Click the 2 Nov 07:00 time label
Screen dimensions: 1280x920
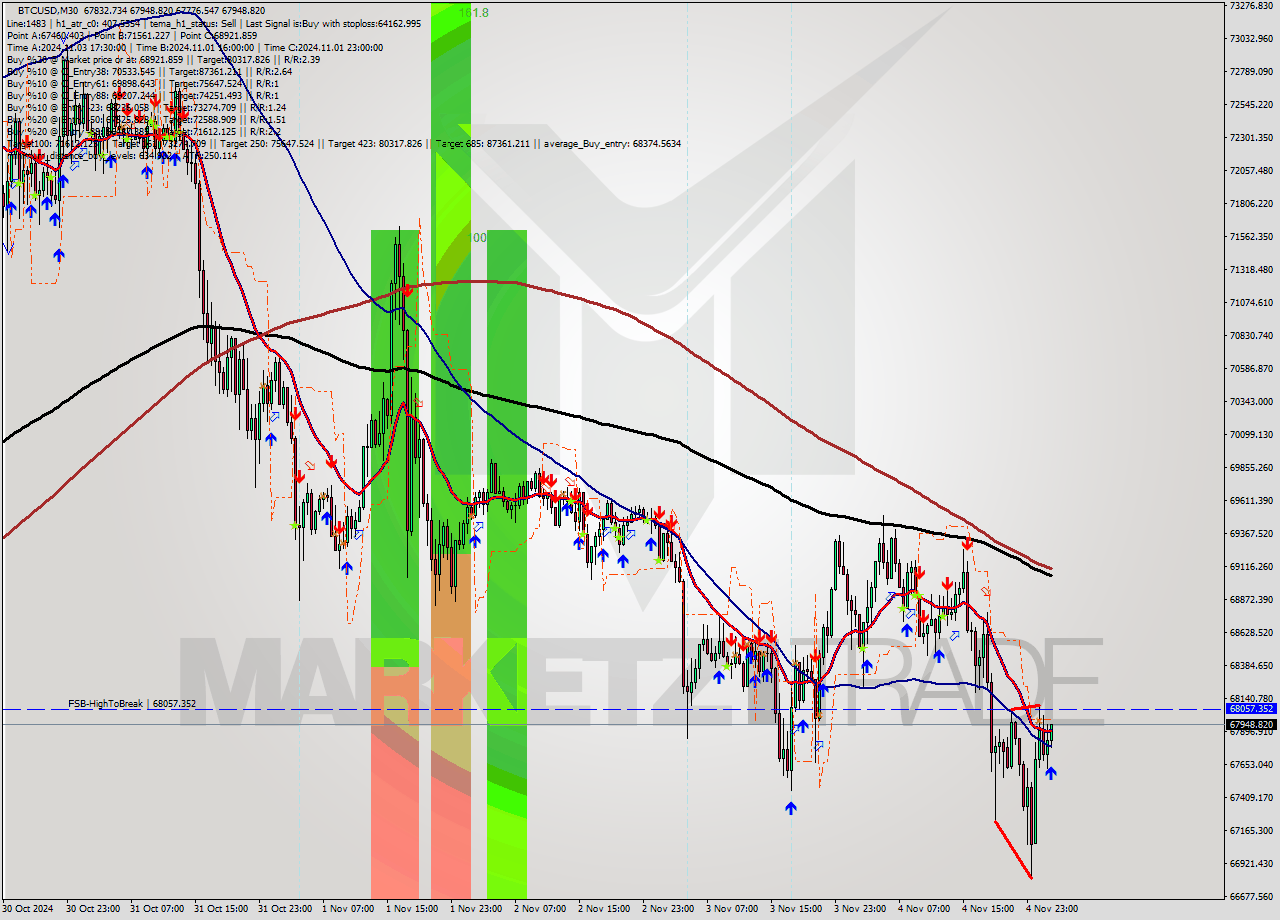[541, 909]
